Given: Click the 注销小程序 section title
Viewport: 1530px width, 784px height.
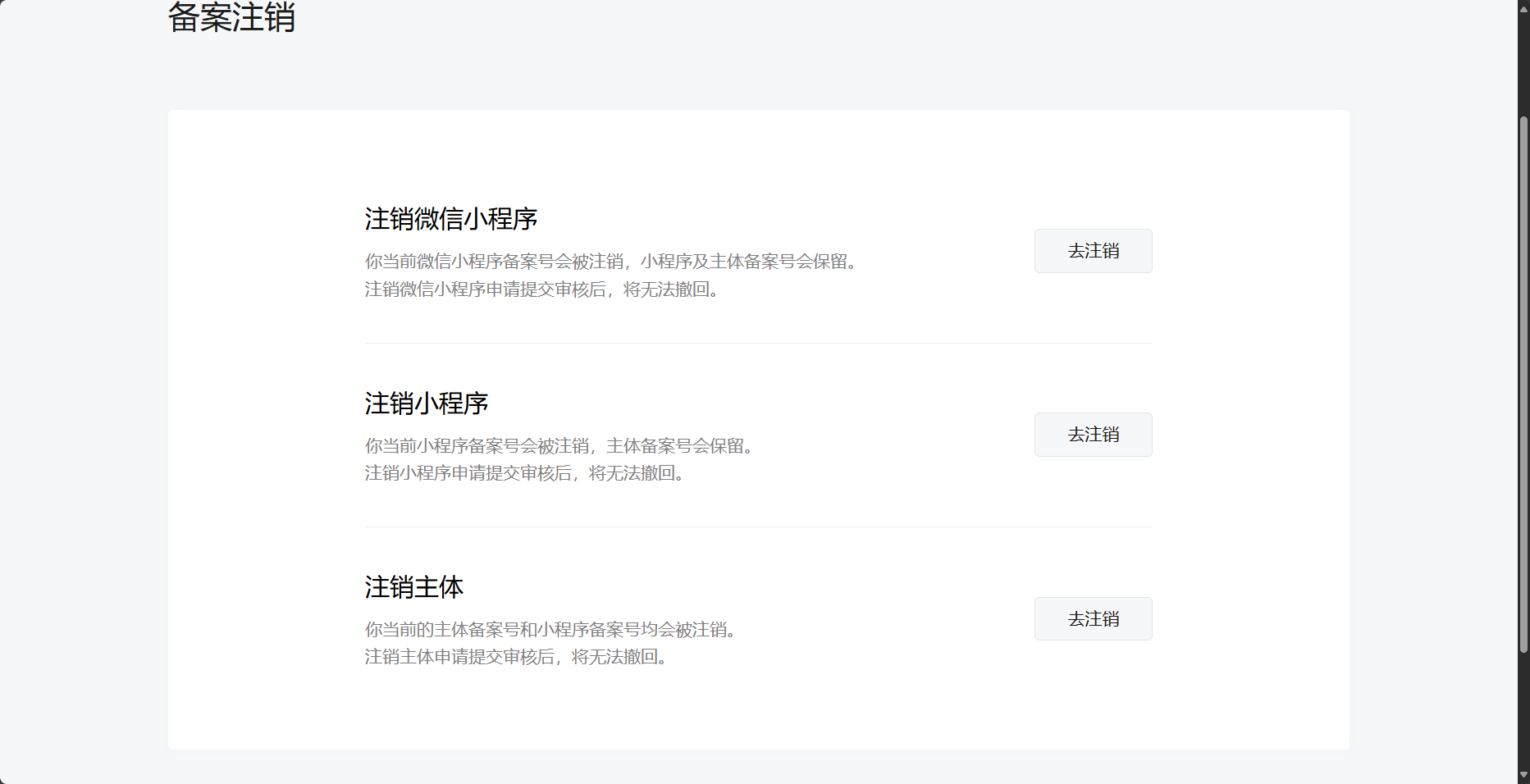Looking at the screenshot, I should pos(427,403).
